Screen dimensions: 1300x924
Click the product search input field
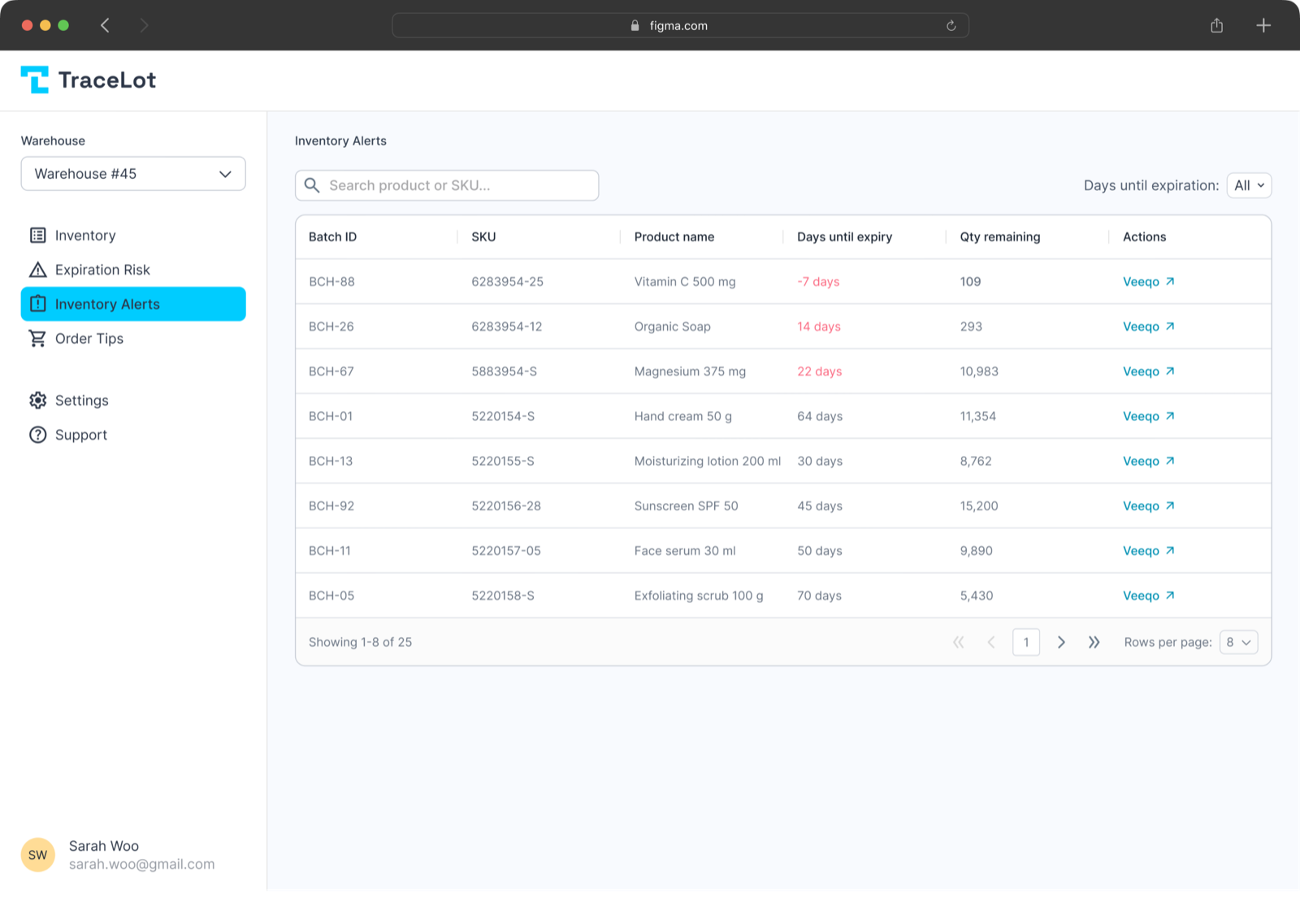point(447,185)
